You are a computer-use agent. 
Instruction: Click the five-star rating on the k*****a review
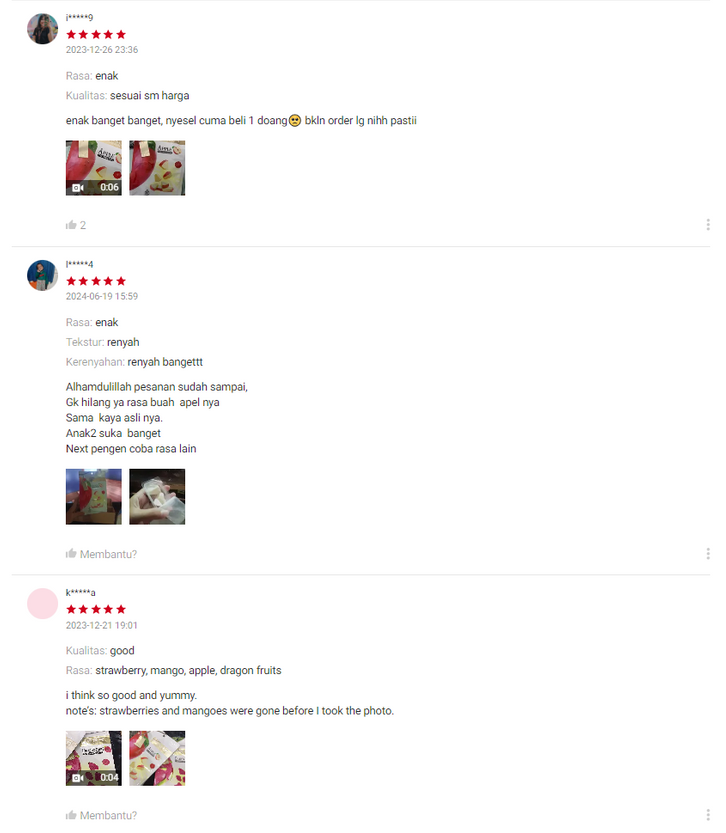(96, 609)
